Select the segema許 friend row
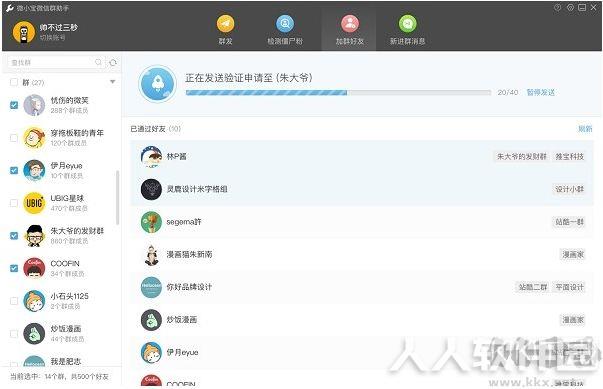Image resolution: width=603 pixels, height=389 pixels. [x=362, y=222]
